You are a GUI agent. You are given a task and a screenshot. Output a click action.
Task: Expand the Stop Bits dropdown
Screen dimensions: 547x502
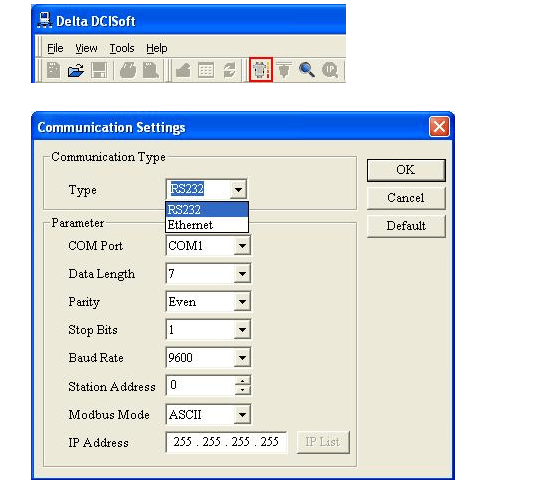tap(242, 330)
